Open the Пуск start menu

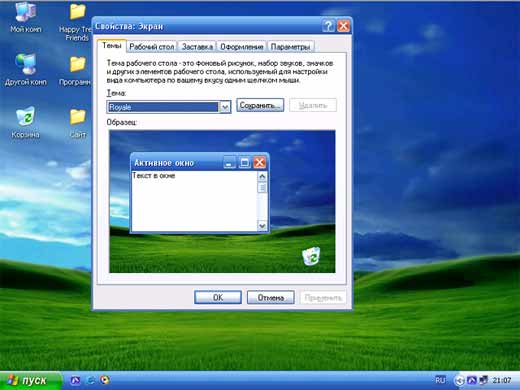point(31,380)
